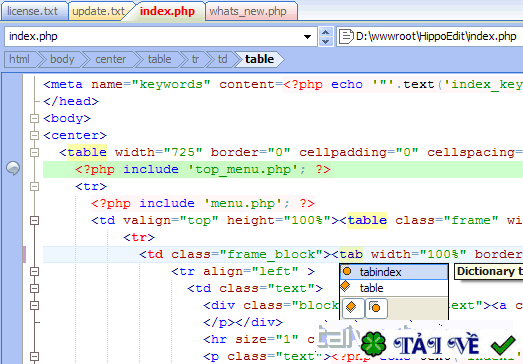Click the <hr size="1" line

pyautogui.click(x=259, y=340)
